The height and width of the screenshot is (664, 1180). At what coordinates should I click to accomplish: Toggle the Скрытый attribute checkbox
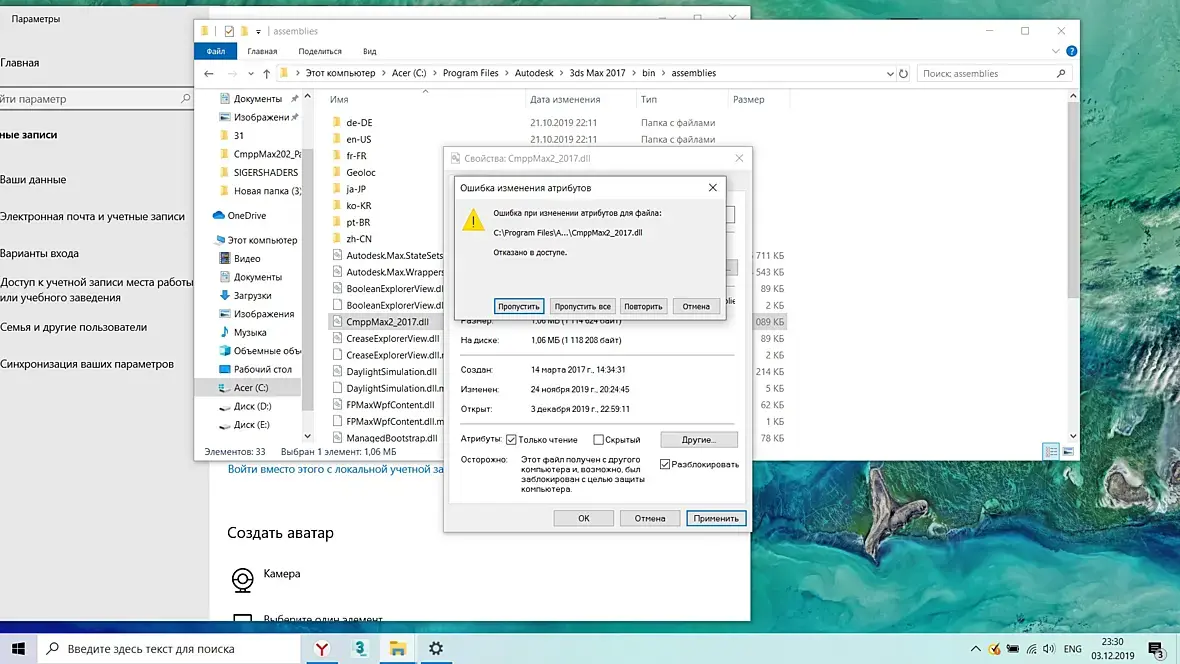[598, 440]
